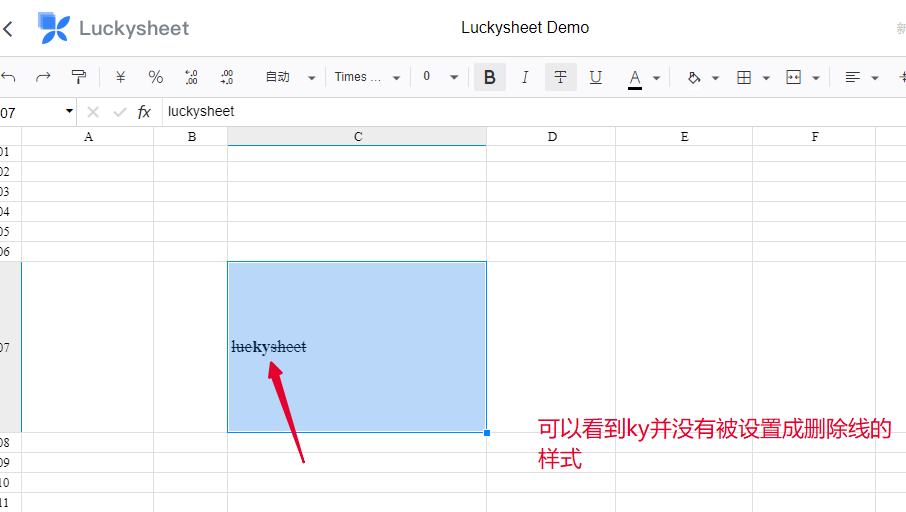Select column E header
The image size is (906, 512).
tap(684, 136)
